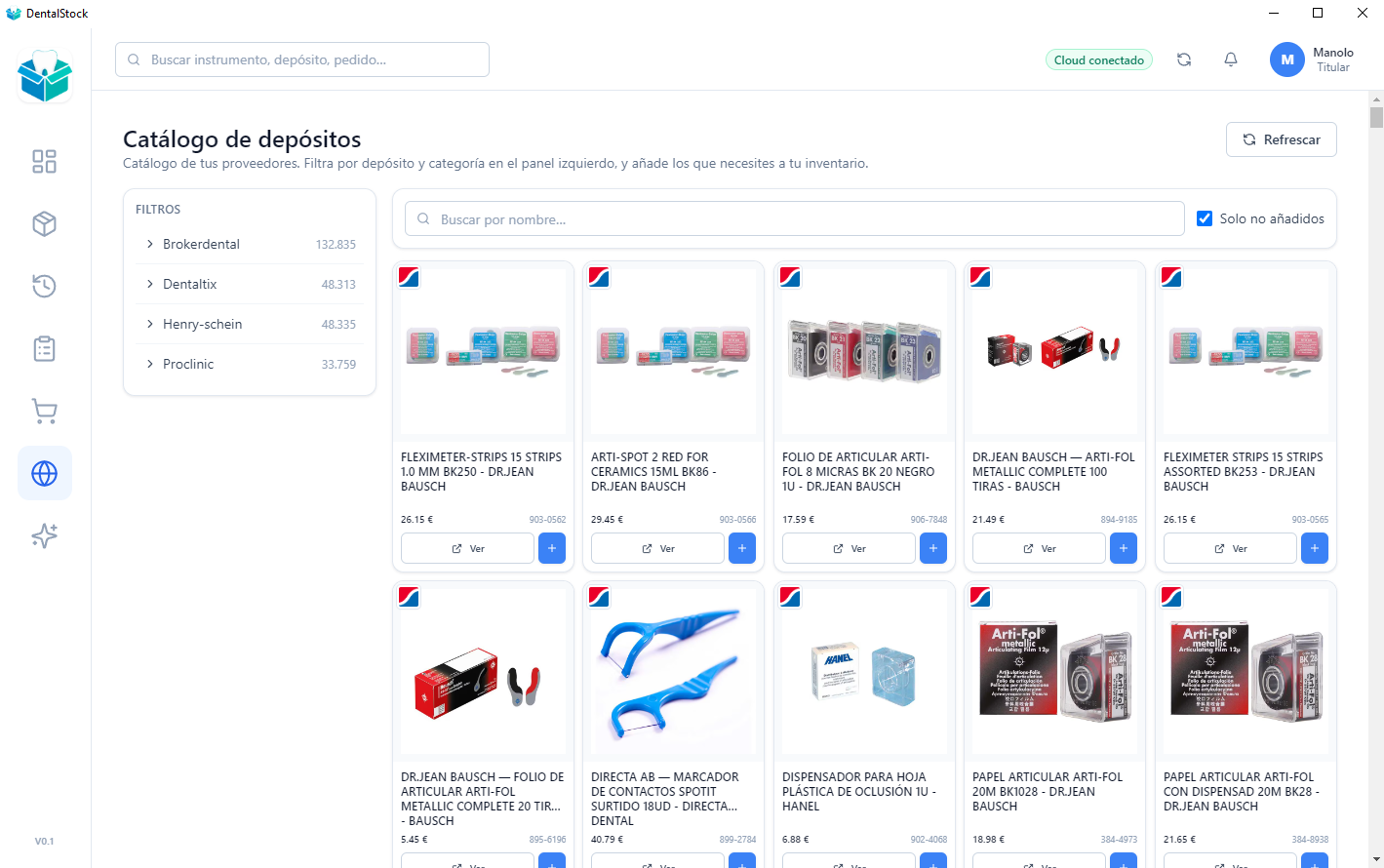Click product code 903-0566
Image resolution: width=1384 pixels, height=868 pixels.
[x=737, y=520]
